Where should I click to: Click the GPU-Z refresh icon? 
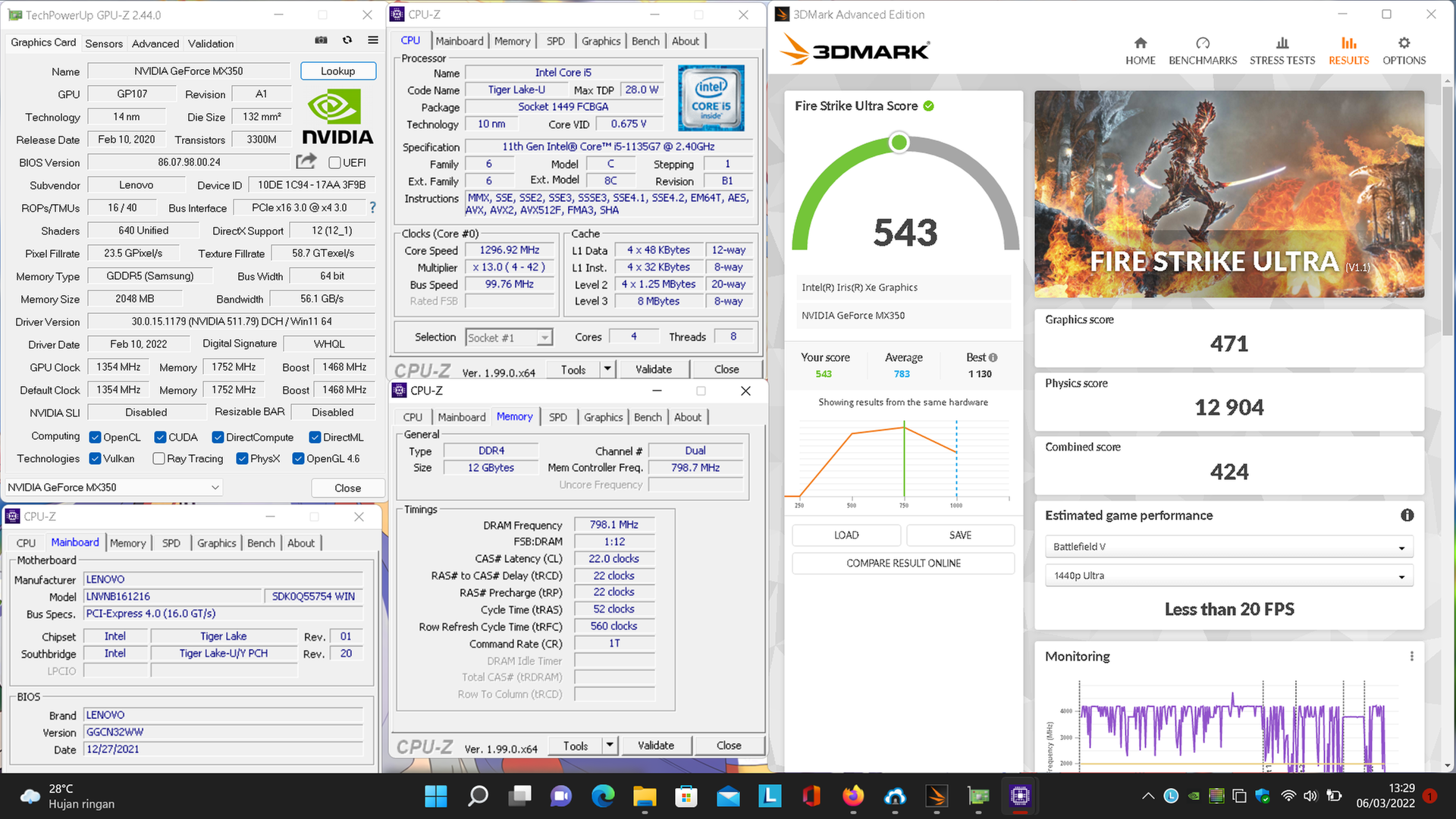point(347,40)
